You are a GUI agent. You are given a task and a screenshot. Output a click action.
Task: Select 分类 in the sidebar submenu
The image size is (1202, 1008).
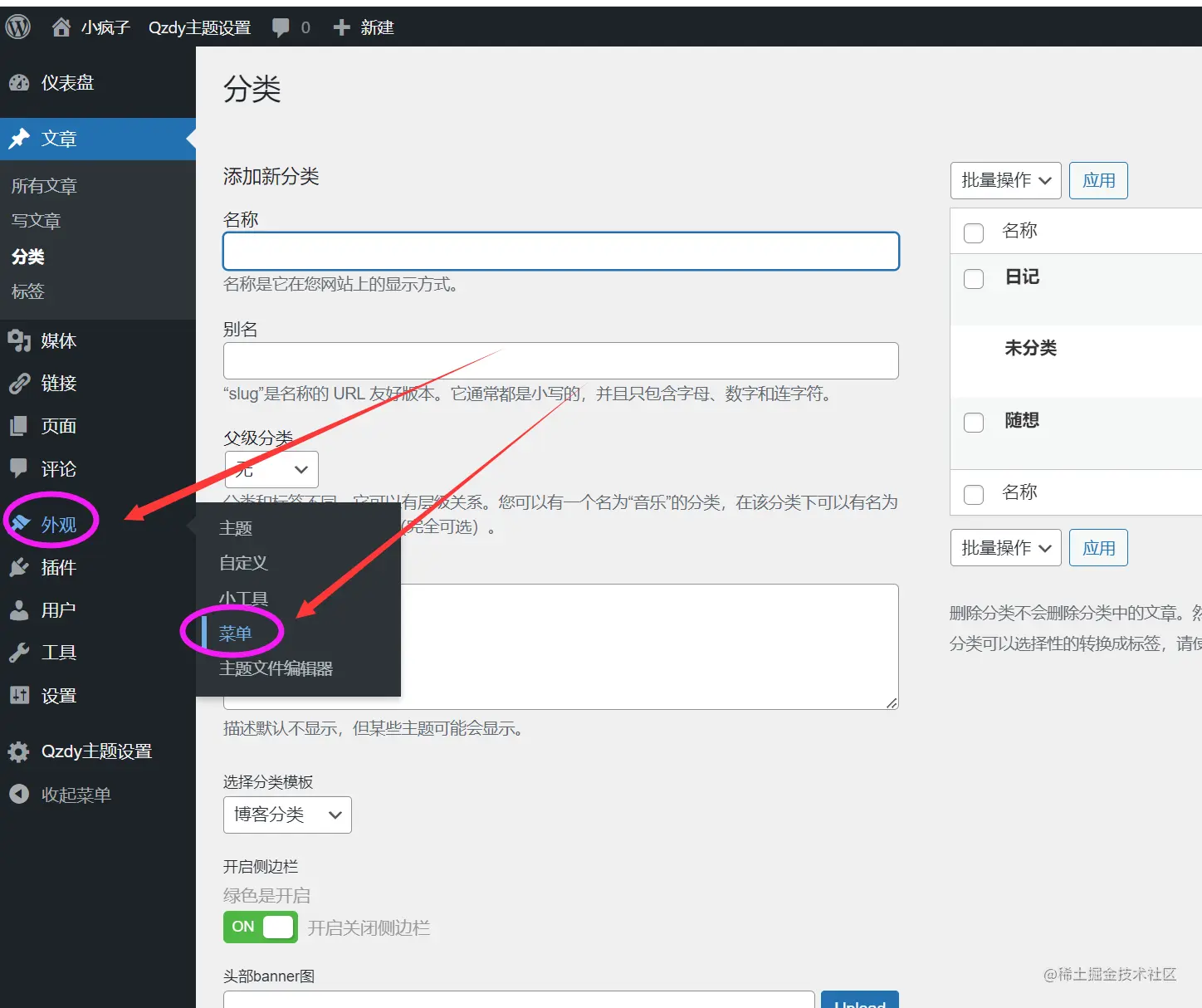[x=27, y=257]
